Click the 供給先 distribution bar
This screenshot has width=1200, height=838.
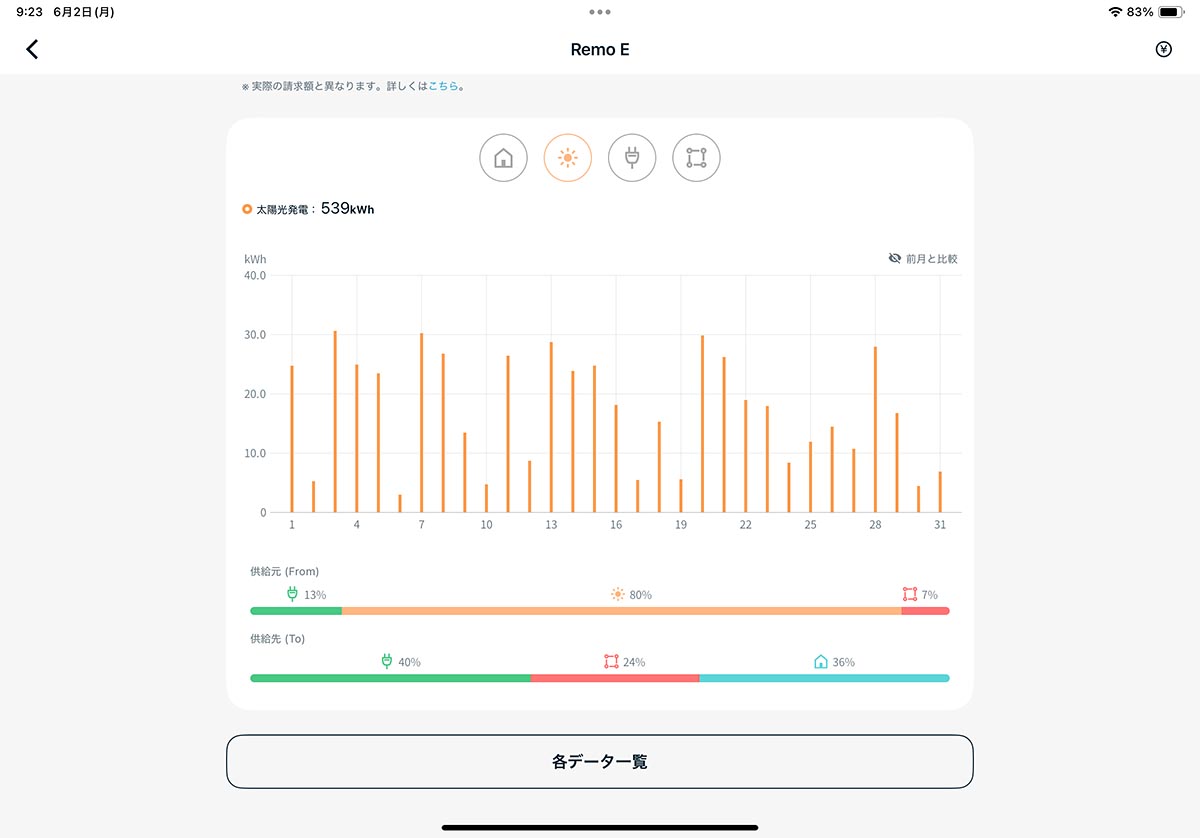(600, 677)
